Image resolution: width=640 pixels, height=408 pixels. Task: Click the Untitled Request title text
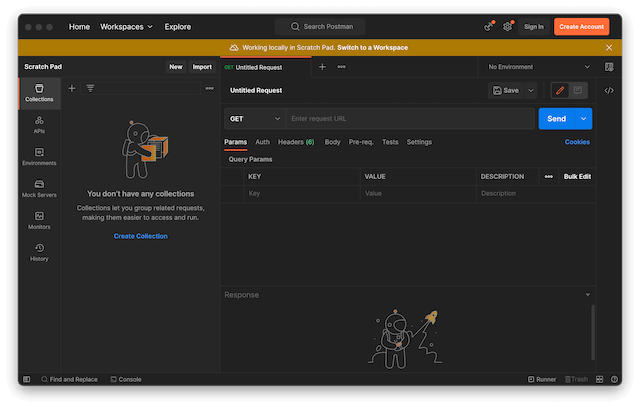pyautogui.click(x=256, y=91)
